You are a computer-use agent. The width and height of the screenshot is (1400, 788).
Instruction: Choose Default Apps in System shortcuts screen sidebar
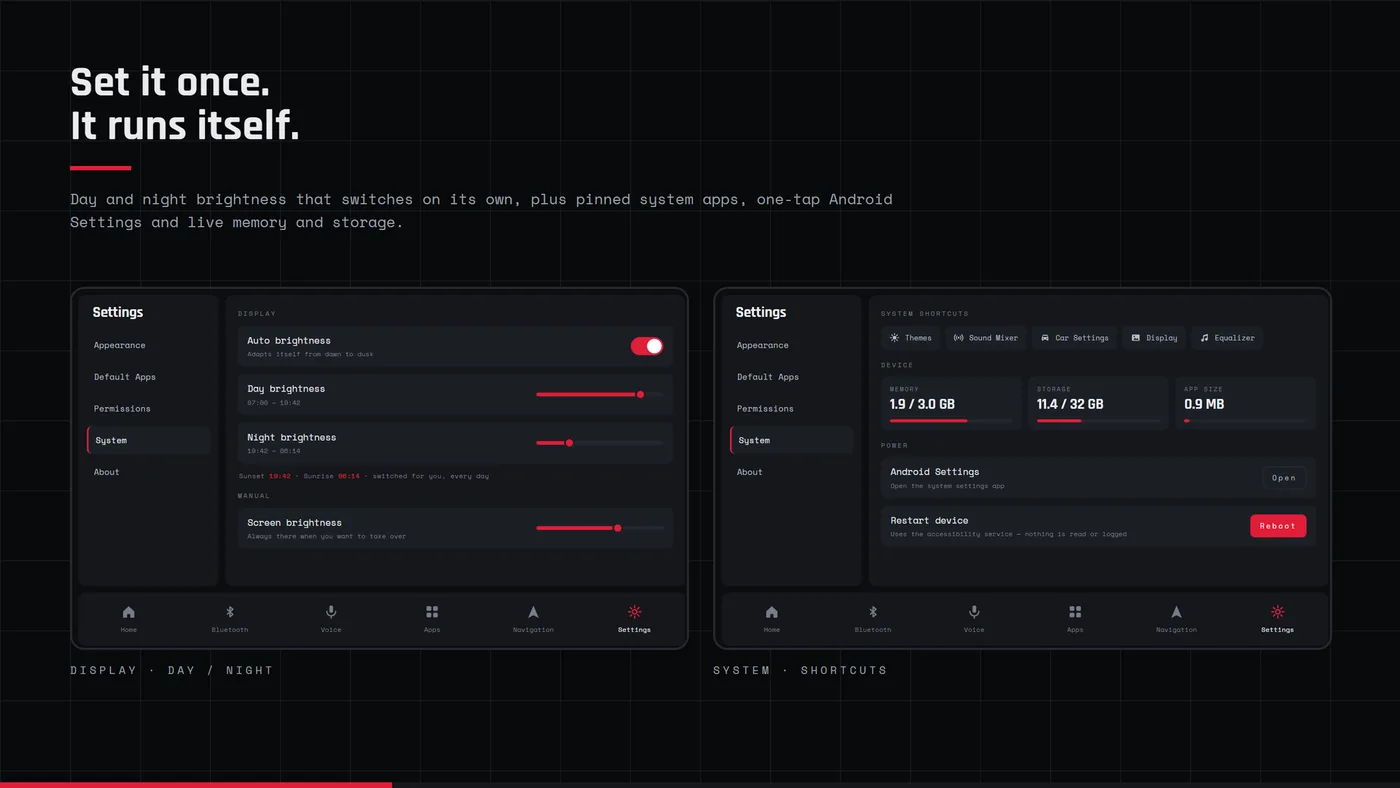(791, 377)
